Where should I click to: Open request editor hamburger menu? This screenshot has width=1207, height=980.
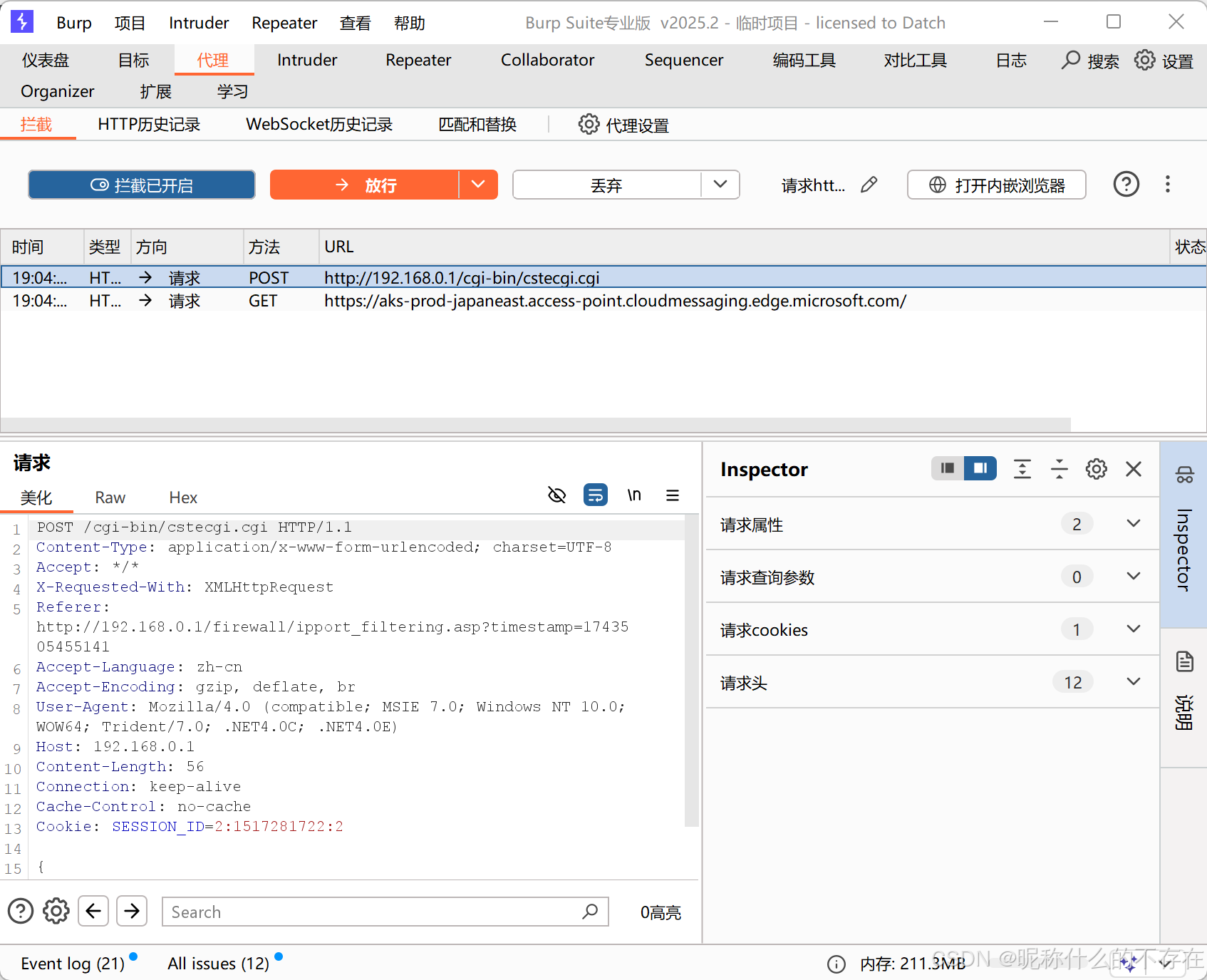[672, 495]
